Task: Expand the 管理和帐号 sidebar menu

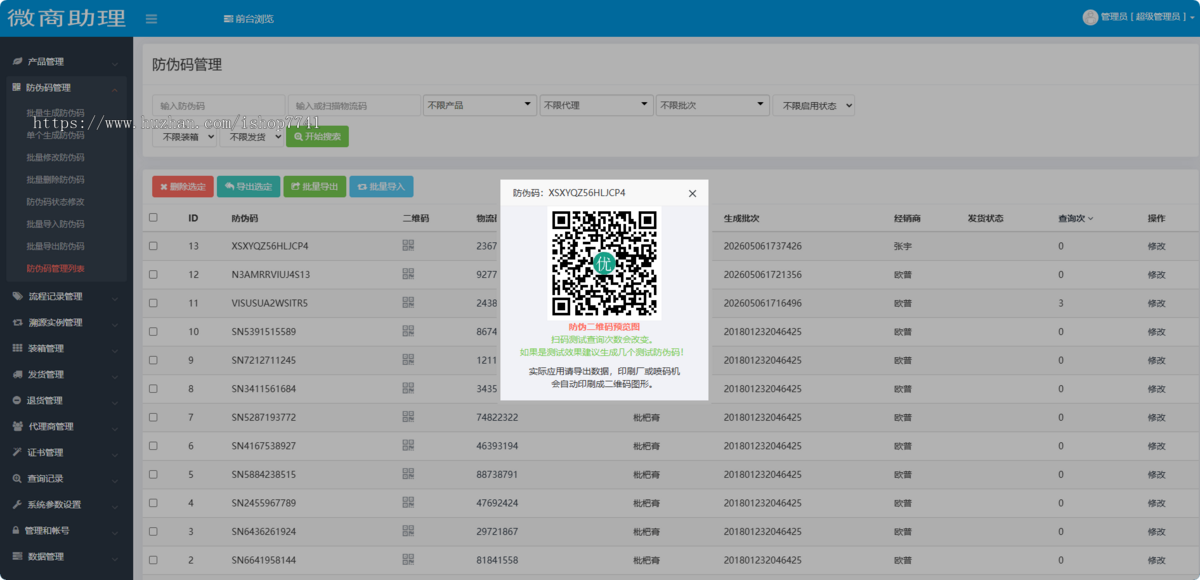Action: point(66,530)
